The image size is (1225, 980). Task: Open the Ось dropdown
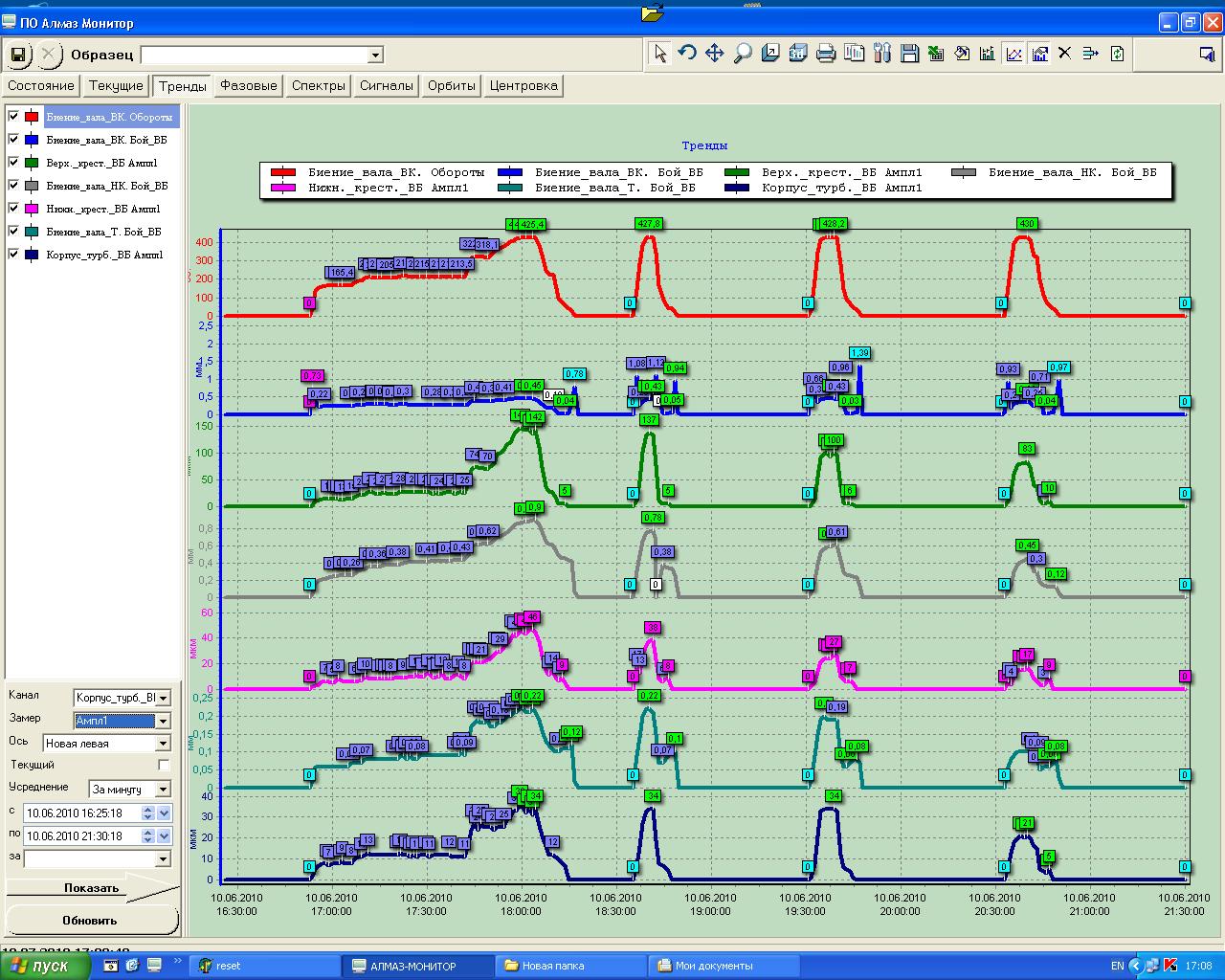coord(163,744)
